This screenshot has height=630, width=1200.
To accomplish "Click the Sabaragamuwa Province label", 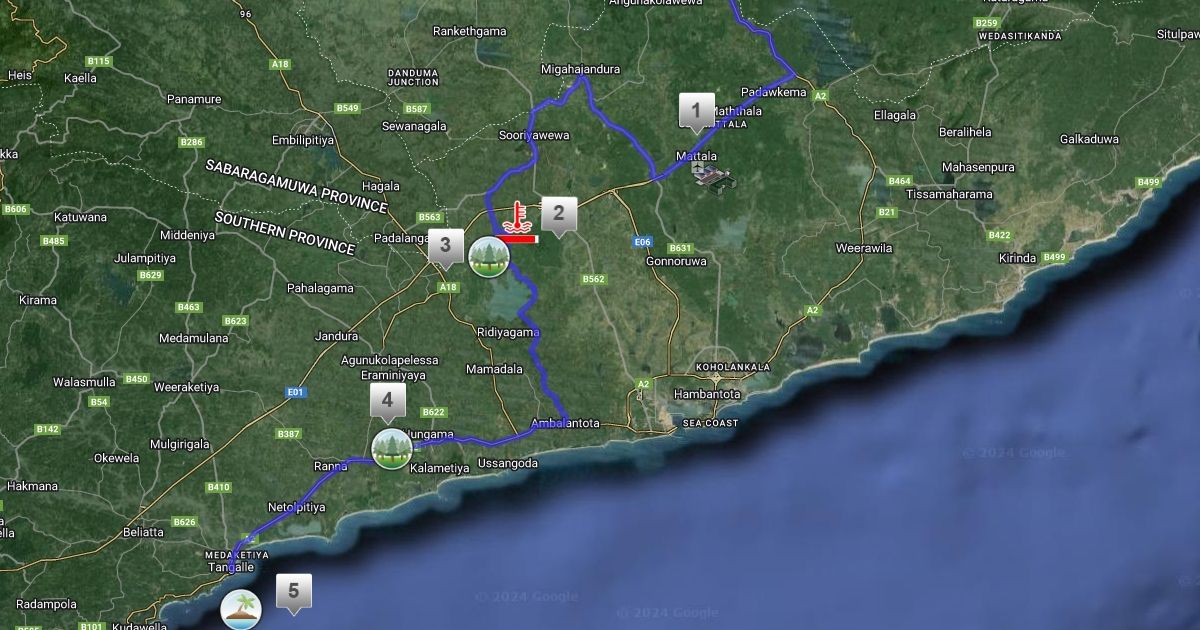I will pos(296,185).
